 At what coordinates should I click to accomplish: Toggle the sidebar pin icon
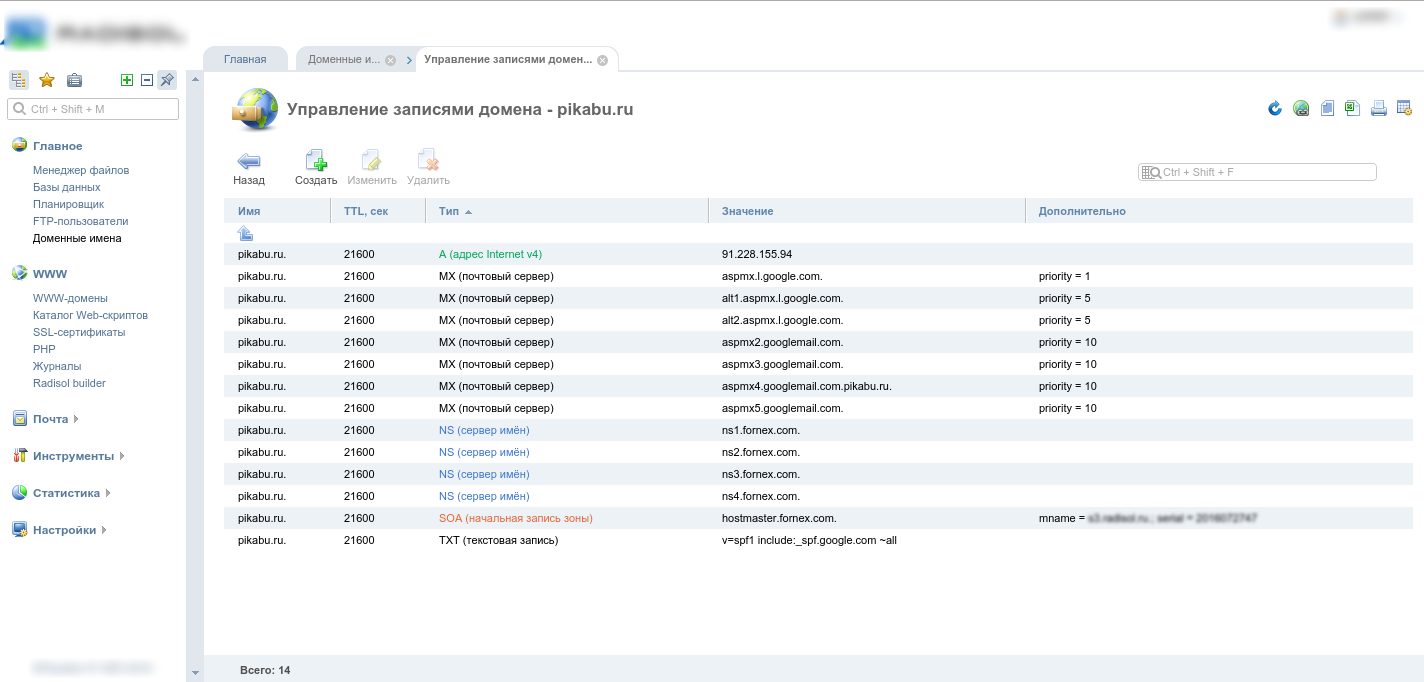[x=167, y=80]
